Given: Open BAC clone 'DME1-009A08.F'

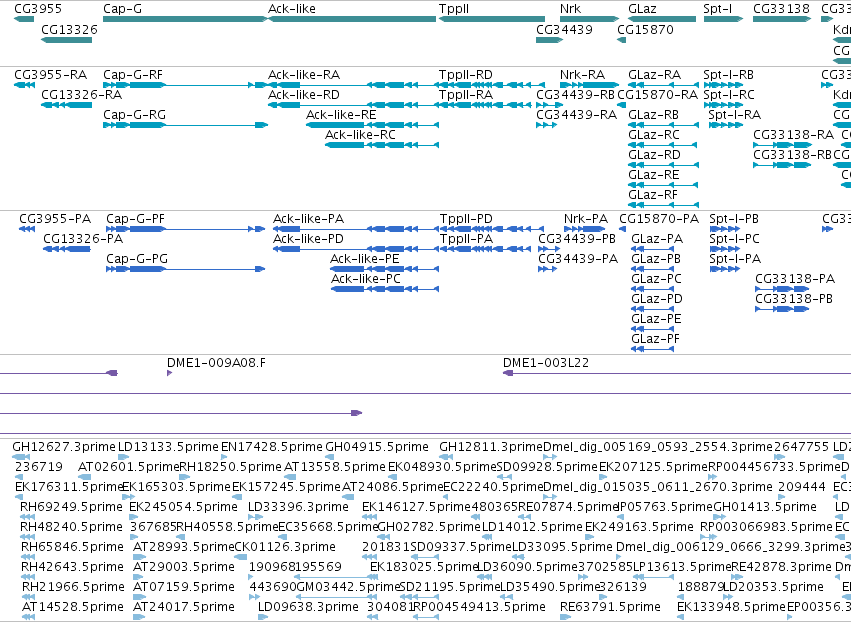Looking at the screenshot, I should (x=217, y=363).
